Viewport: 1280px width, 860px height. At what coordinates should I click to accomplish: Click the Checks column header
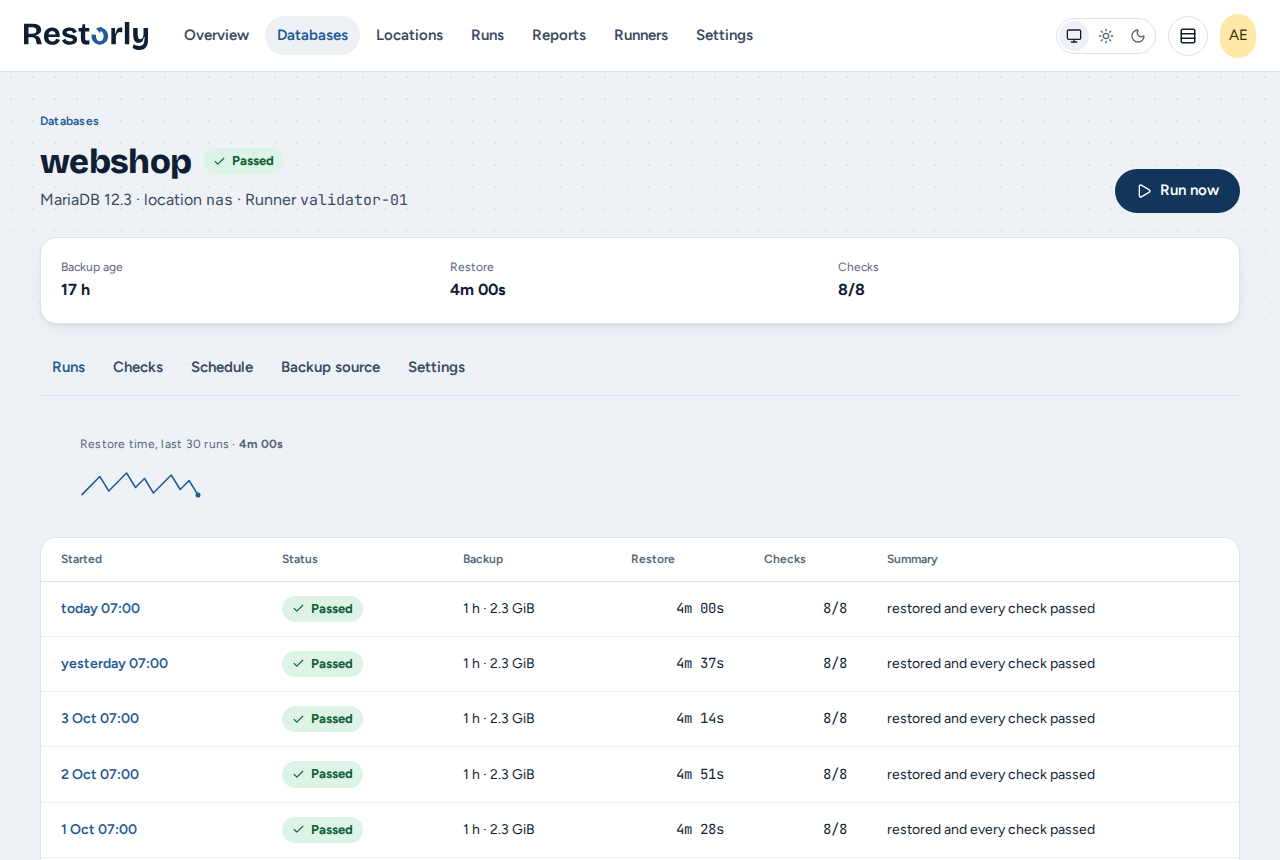click(785, 559)
